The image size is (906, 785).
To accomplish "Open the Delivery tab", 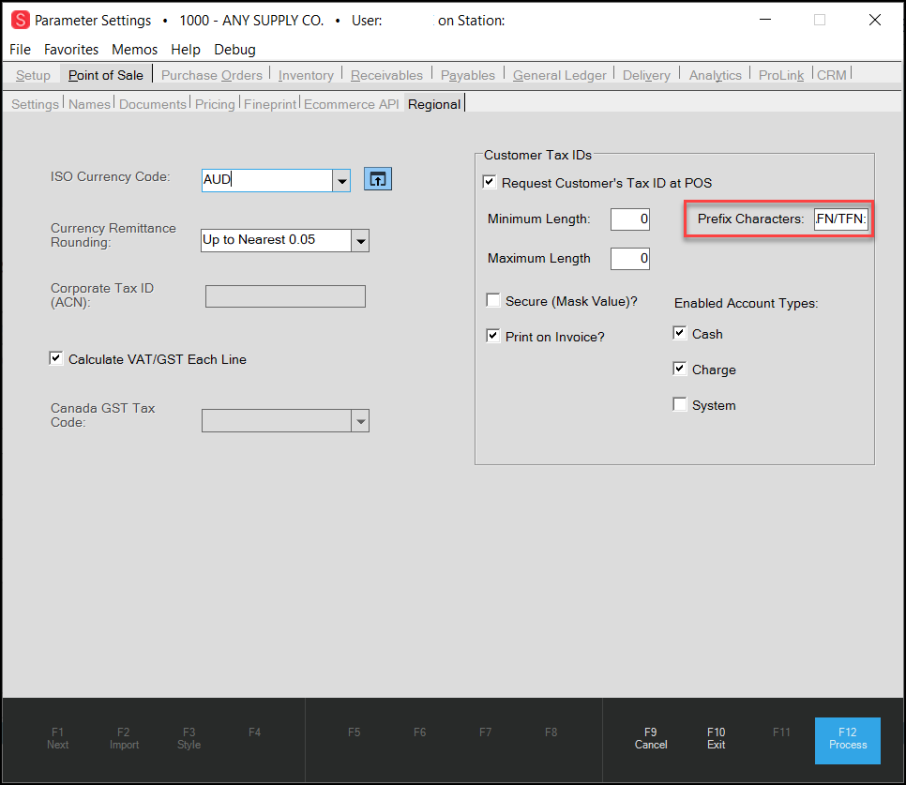I will click(x=647, y=75).
